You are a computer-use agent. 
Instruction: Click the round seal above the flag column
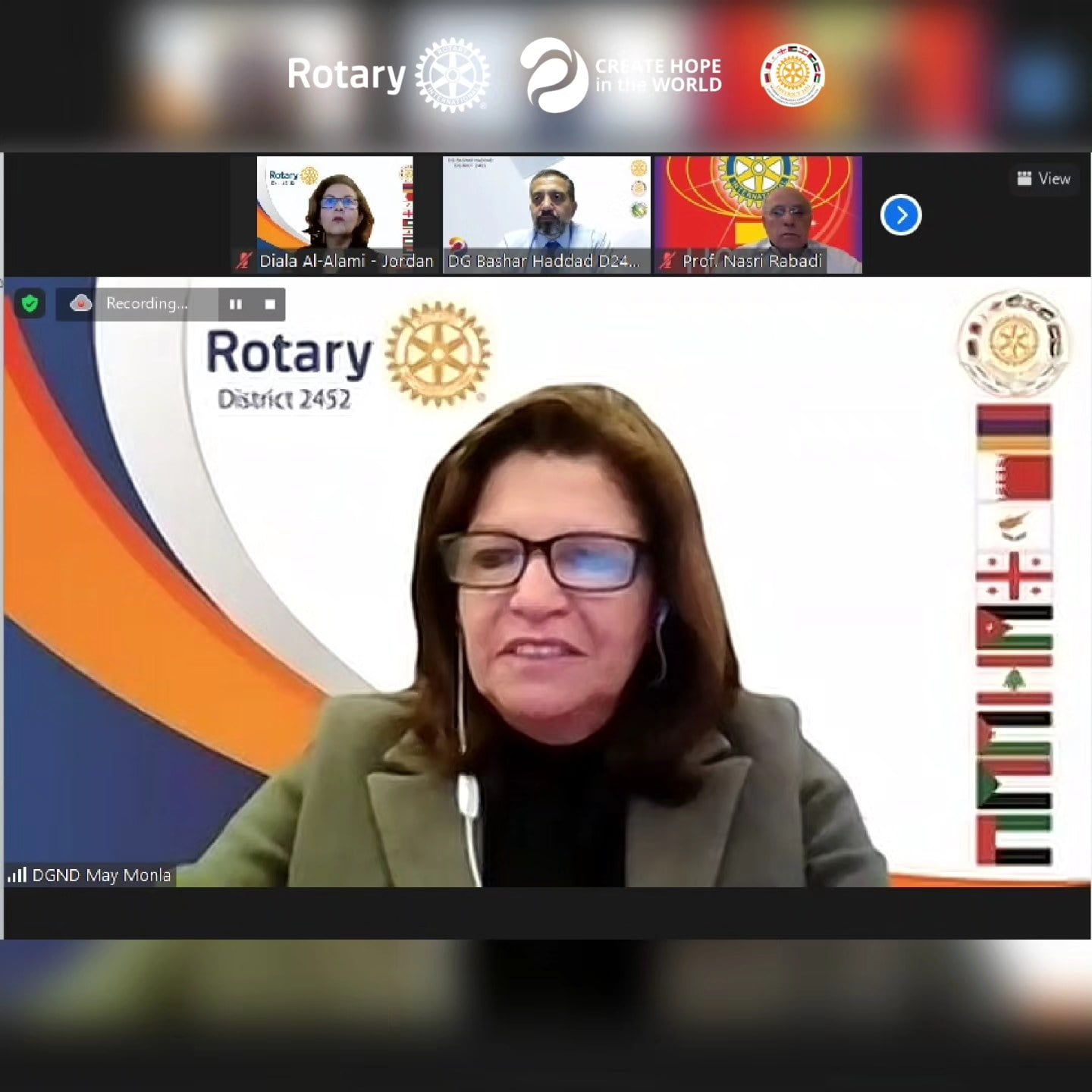click(1013, 342)
